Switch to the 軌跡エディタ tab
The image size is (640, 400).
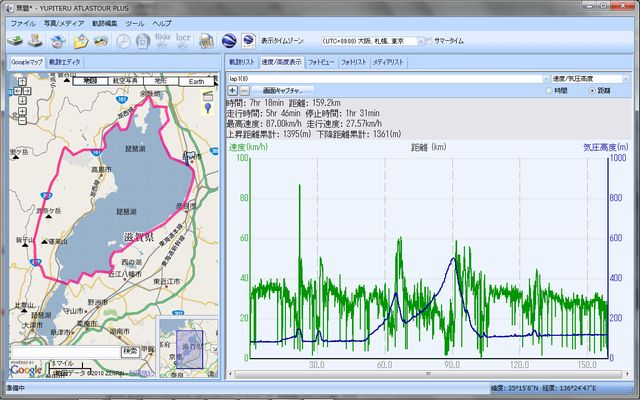(x=64, y=62)
